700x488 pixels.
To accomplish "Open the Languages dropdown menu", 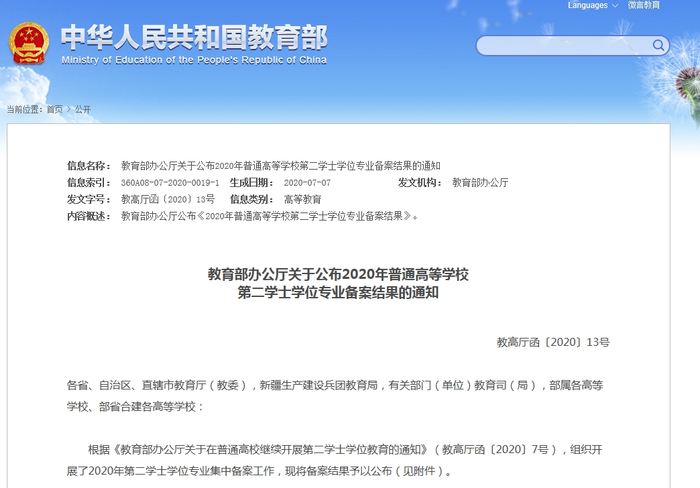I will pyautogui.click(x=592, y=5).
